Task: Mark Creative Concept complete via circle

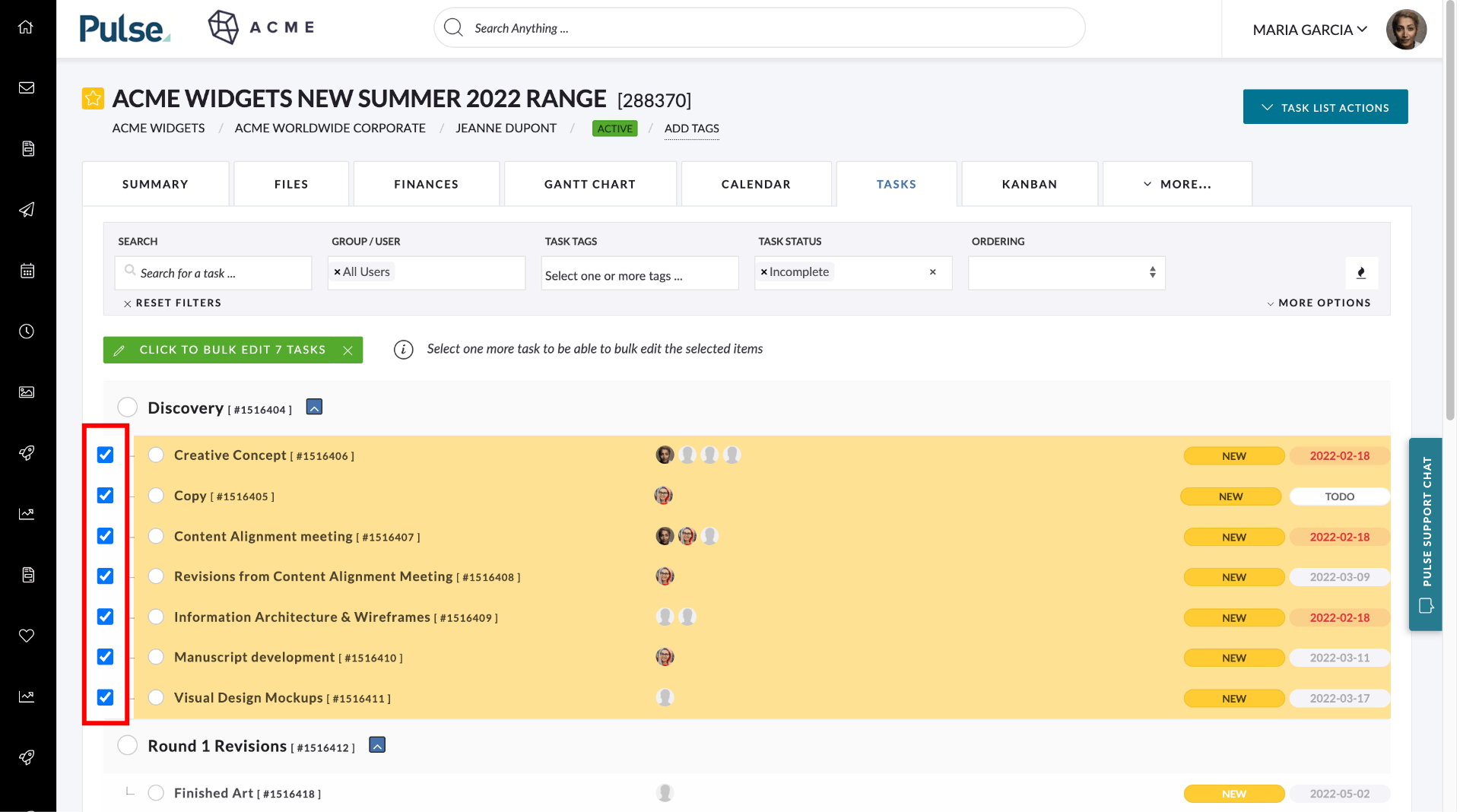Action: (x=156, y=455)
